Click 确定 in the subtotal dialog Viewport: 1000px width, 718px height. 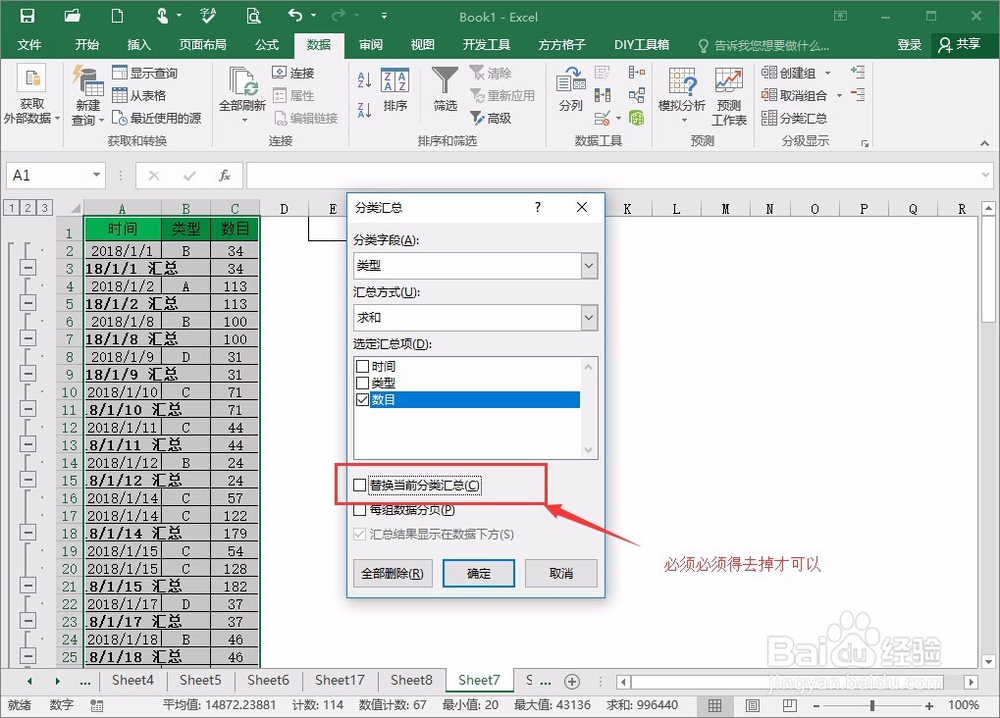click(479, 573)
